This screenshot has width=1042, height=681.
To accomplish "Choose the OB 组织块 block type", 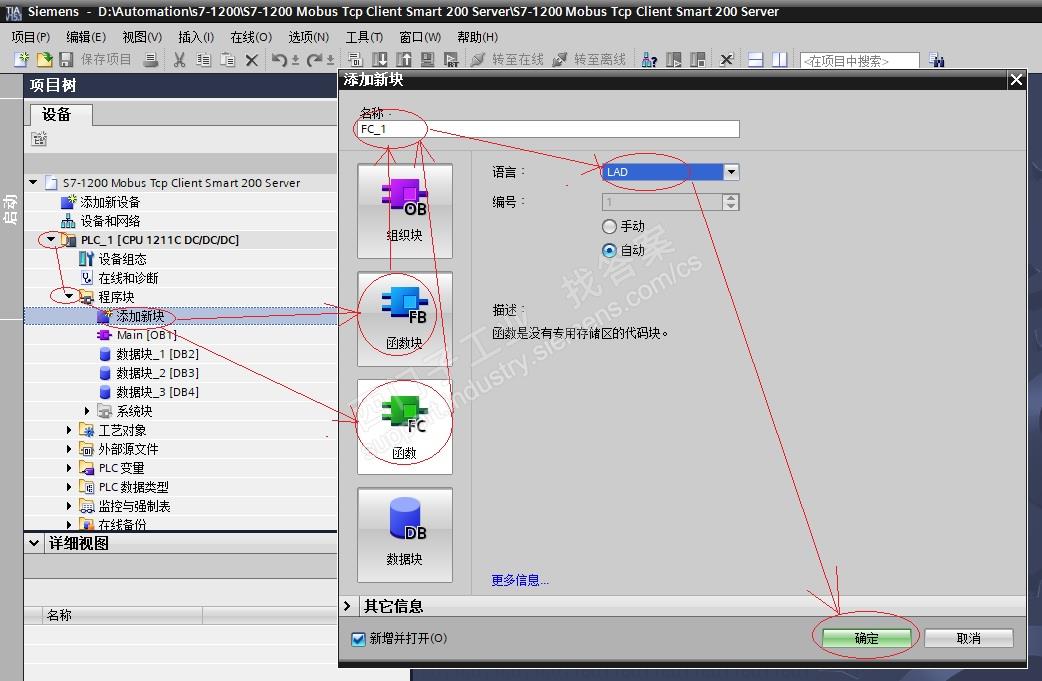I will coord(405,211).
